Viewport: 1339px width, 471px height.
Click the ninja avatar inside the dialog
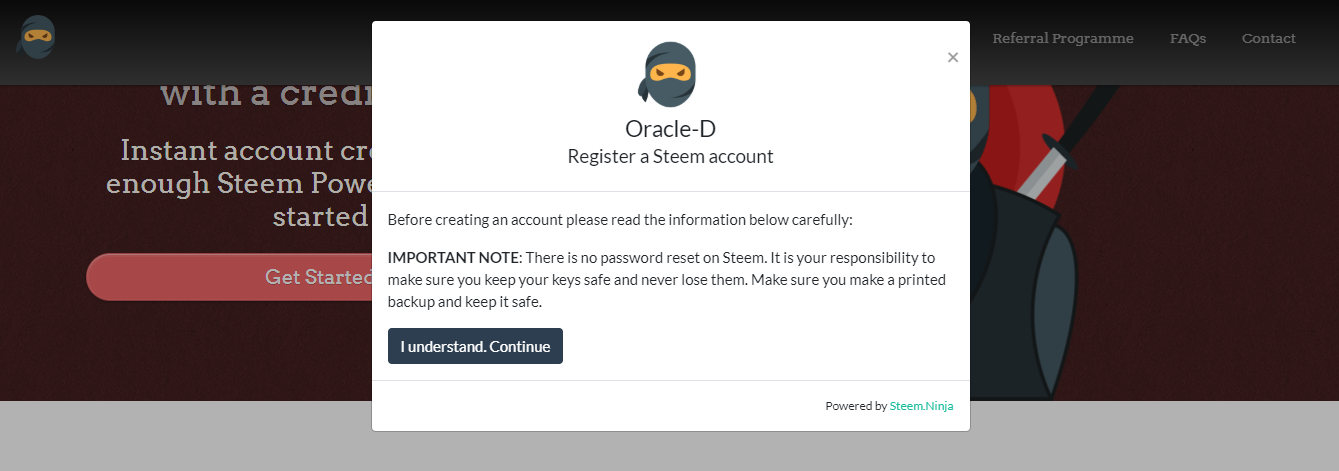[669, 73]
